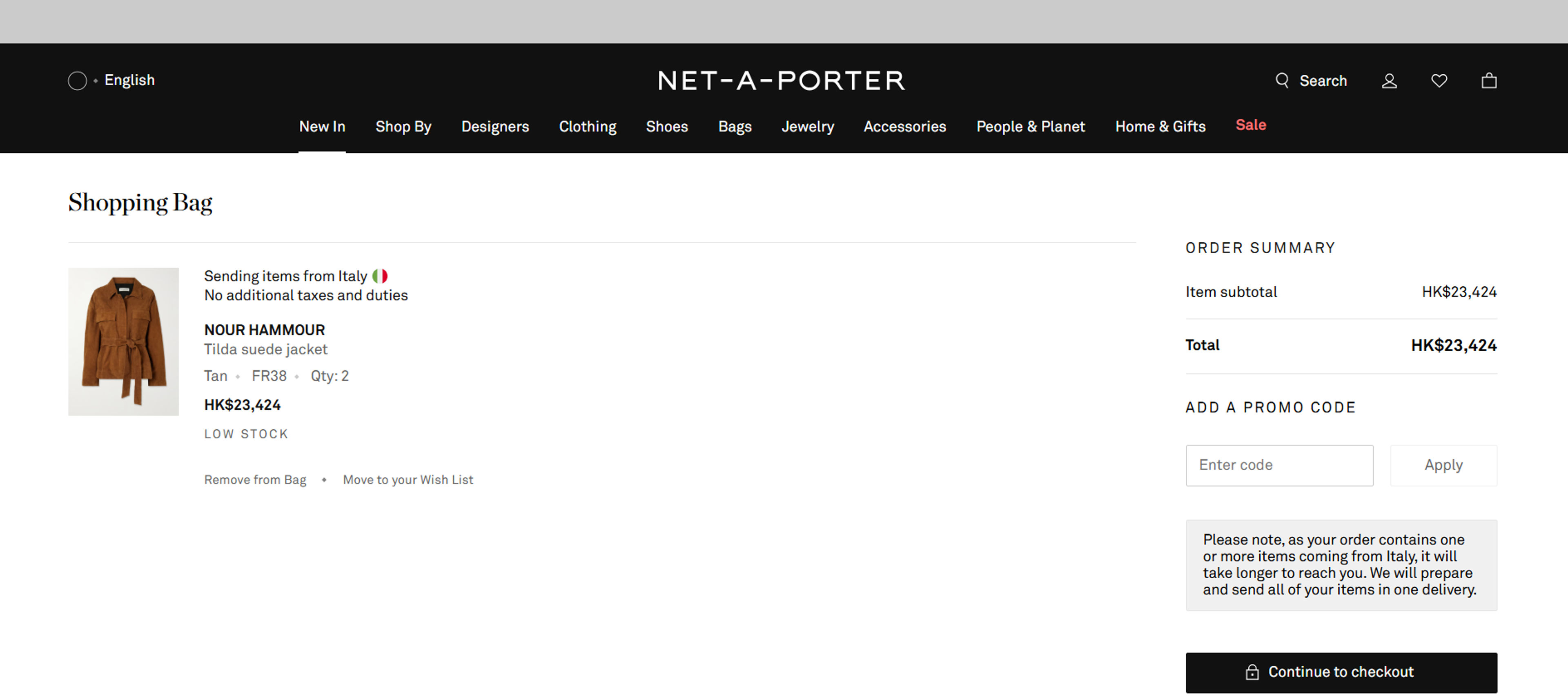Viewport: 1568px width, 698px height.
Task: Click the Tilda suede jacket thumbnail
Action: tap(124, 342)
